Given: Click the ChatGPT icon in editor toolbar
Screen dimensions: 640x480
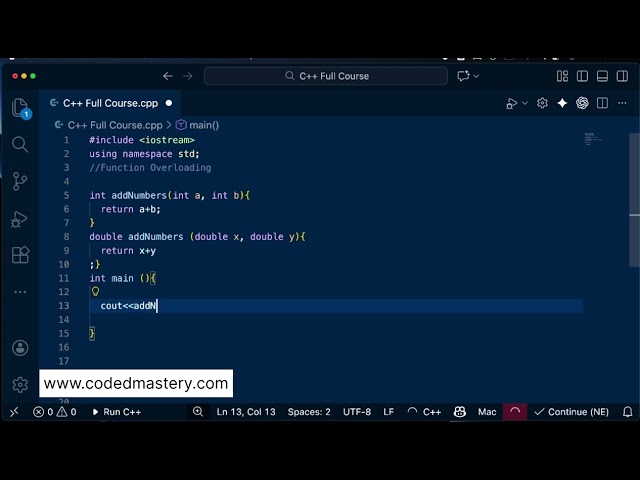Looking at the screenshot, I should click(582, 103).
